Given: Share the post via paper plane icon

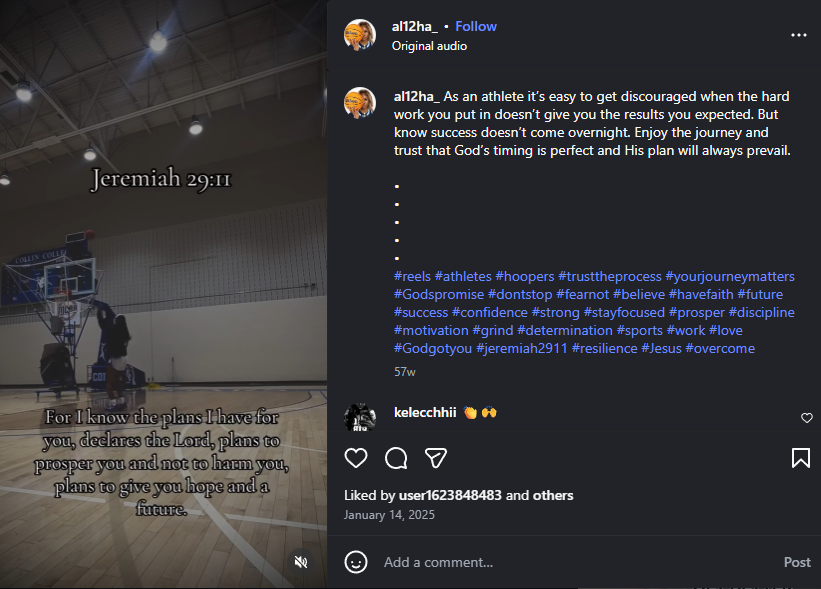Looking at the screenshot, I should [x=436, y=458].
